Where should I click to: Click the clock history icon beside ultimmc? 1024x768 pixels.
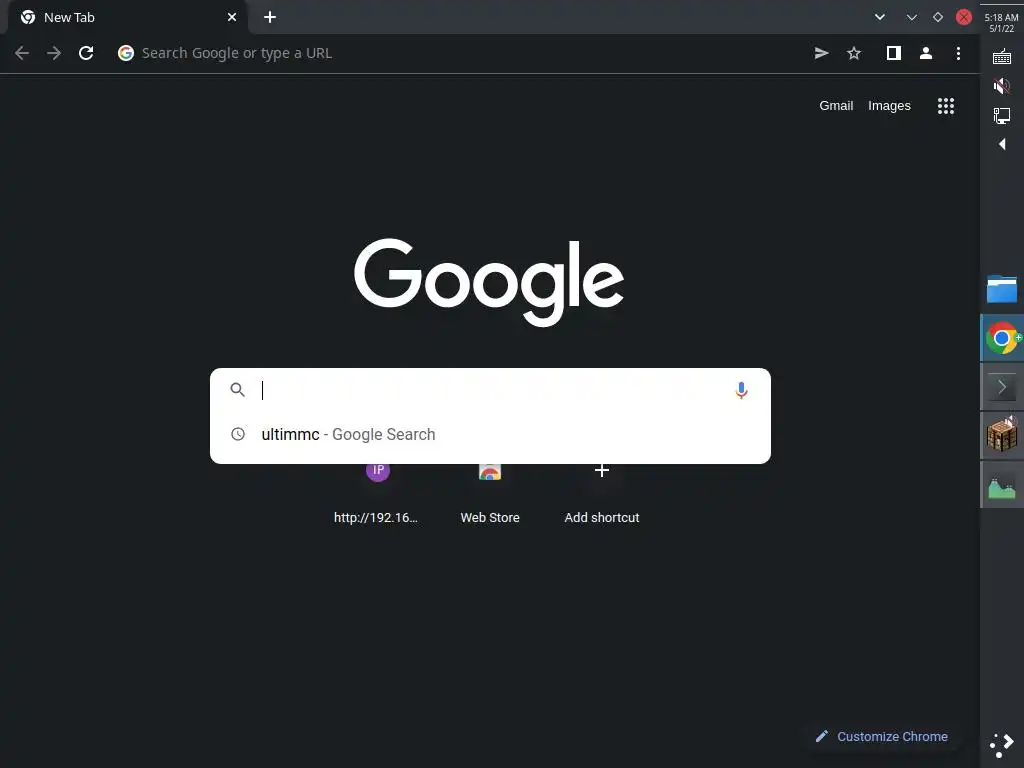pyautogui.click(x=238, y=434)
